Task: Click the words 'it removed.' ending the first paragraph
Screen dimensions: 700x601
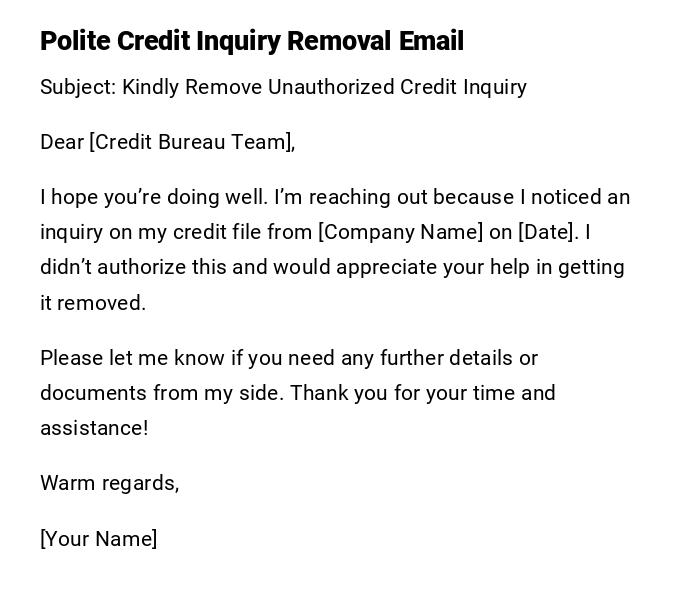Action: click(x=93, y=303)
